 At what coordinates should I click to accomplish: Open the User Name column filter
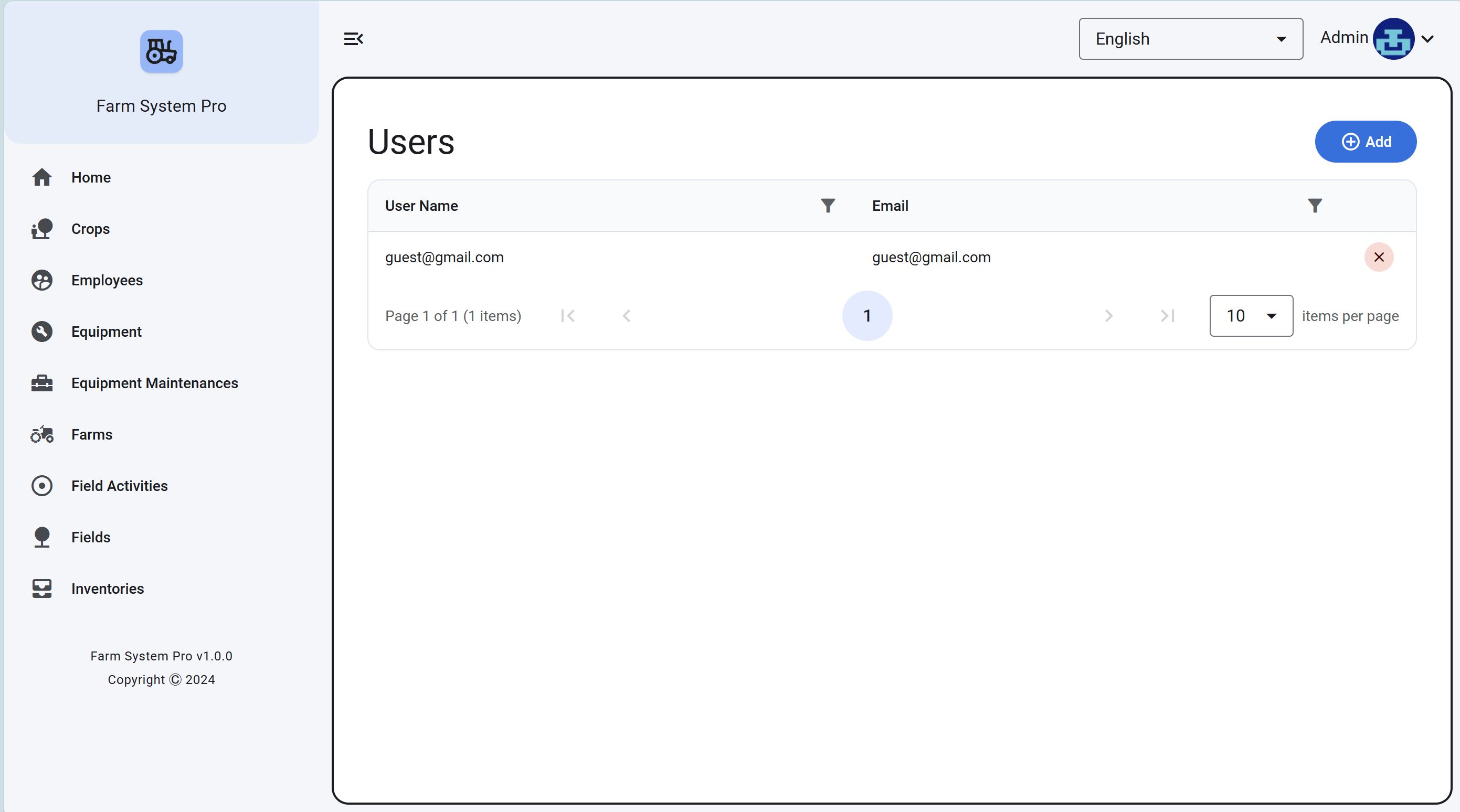pos(828,206)
